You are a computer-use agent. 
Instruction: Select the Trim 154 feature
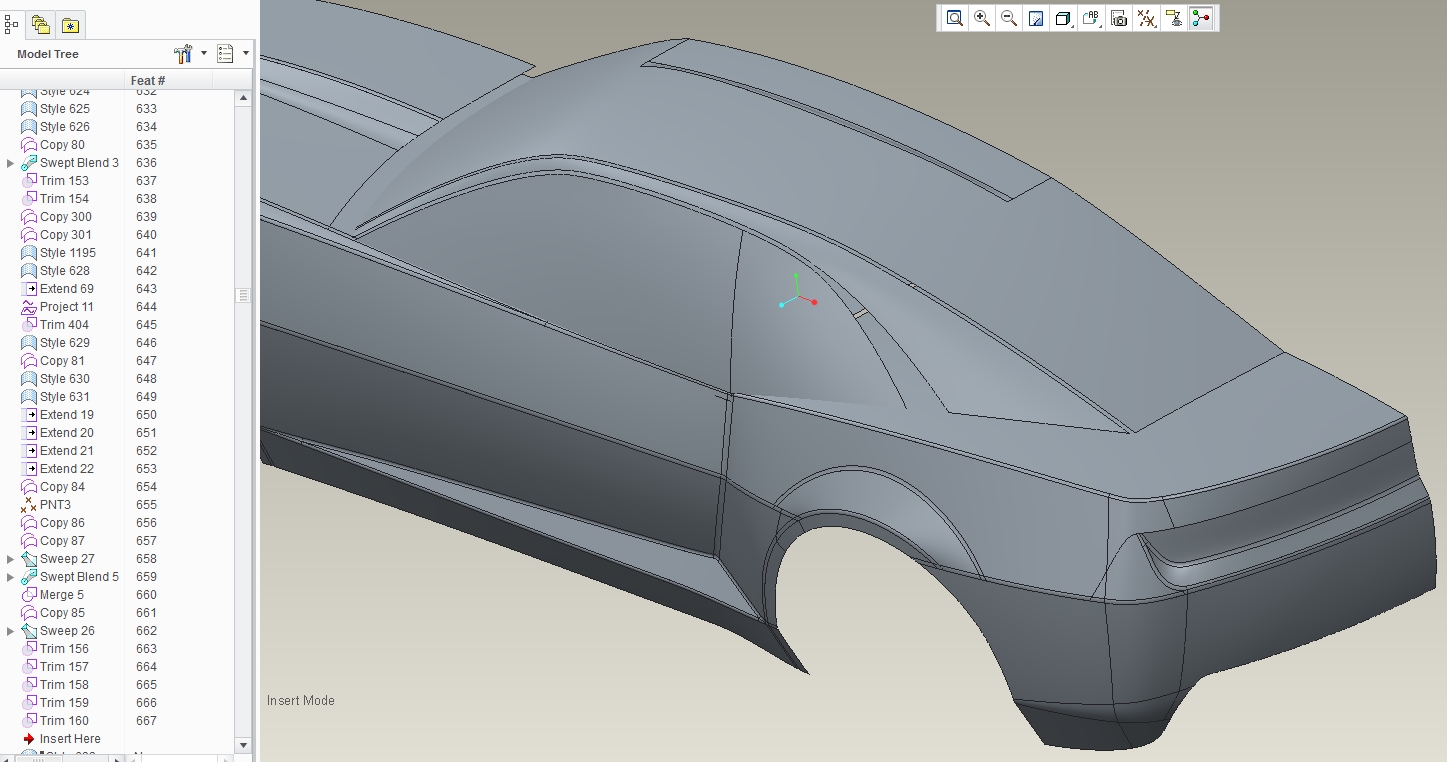point(64,199)
